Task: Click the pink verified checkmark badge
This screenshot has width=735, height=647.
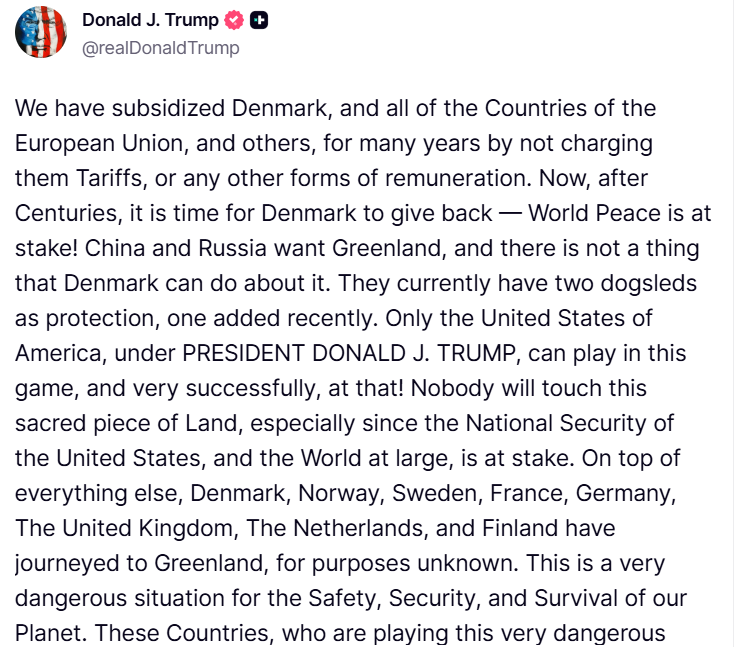Action: pos(234,20)
